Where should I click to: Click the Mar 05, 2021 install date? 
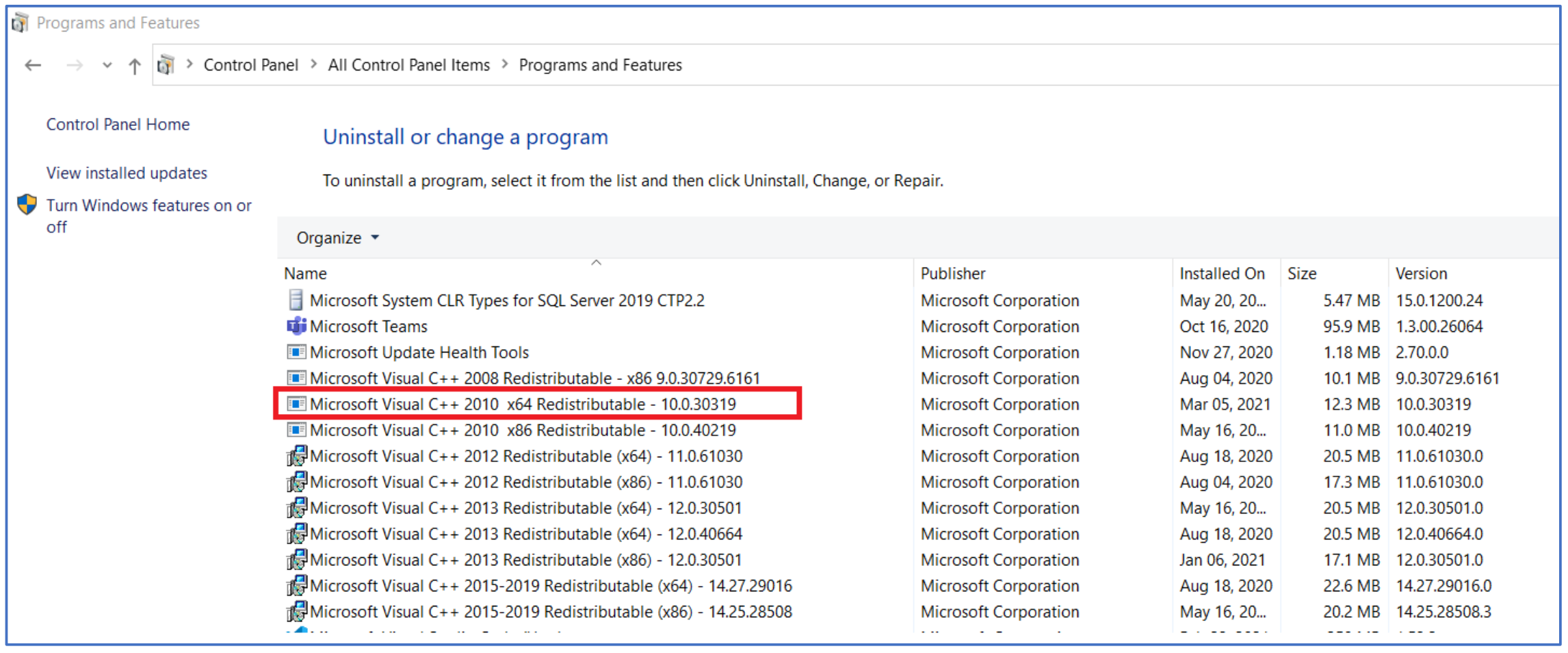[x=1225, y=405]
